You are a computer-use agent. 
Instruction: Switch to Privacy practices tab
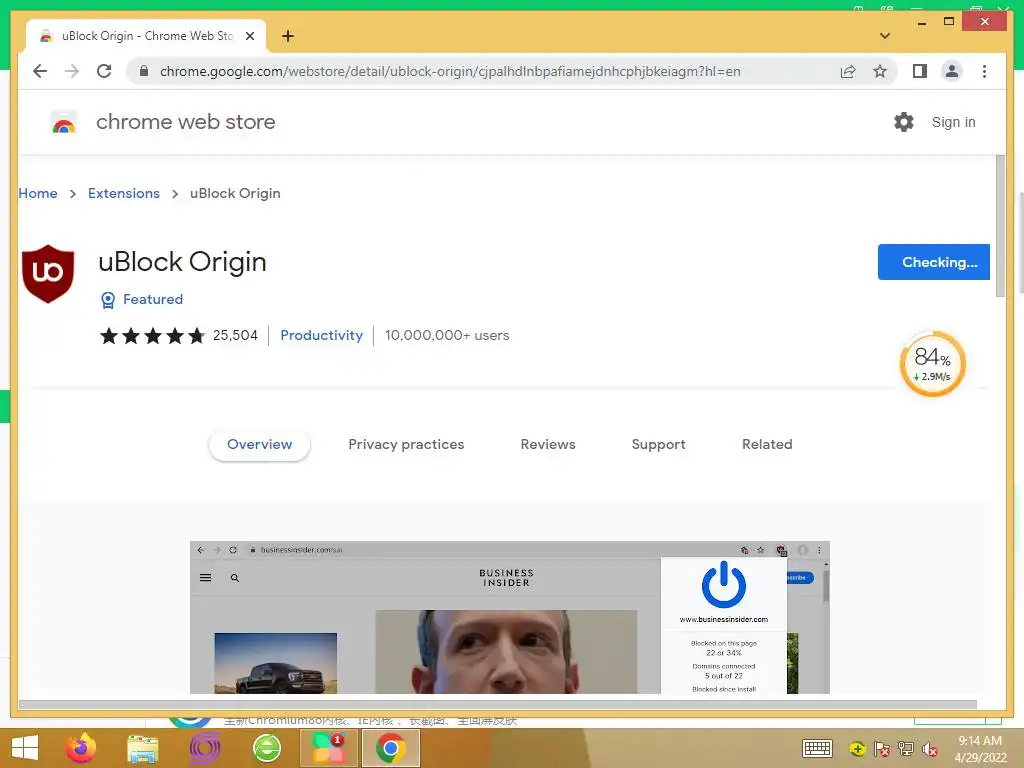coord(406,444)
